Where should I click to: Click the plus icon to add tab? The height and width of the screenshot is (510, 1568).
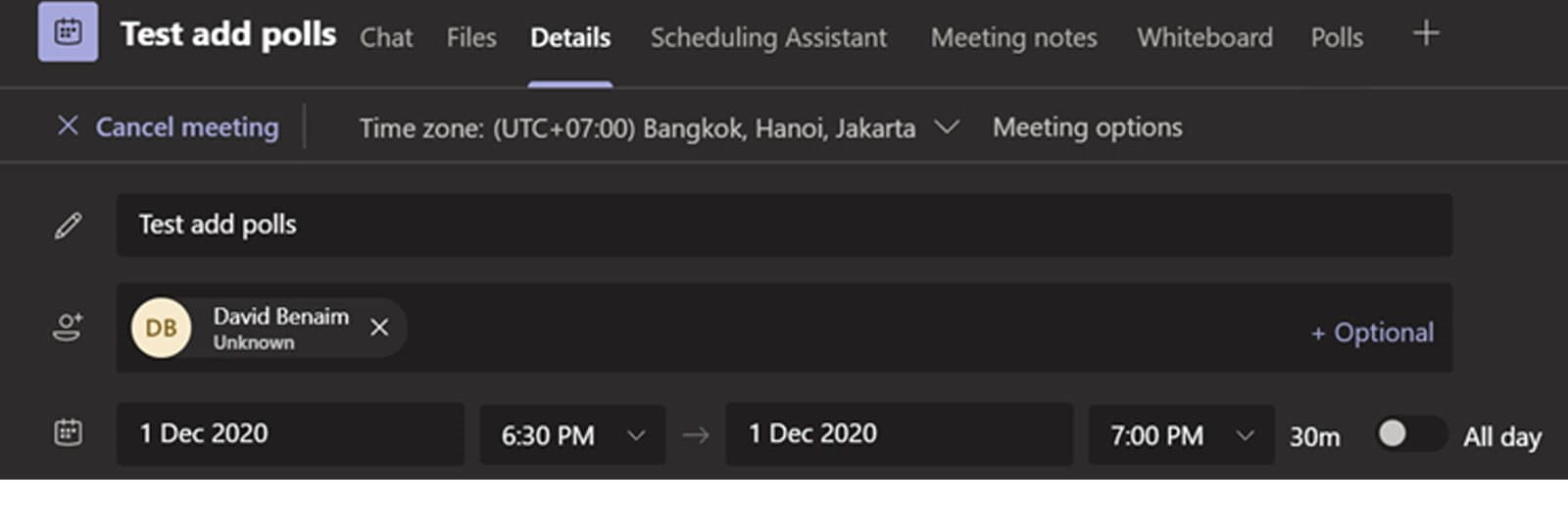[x=1426, y=33]
